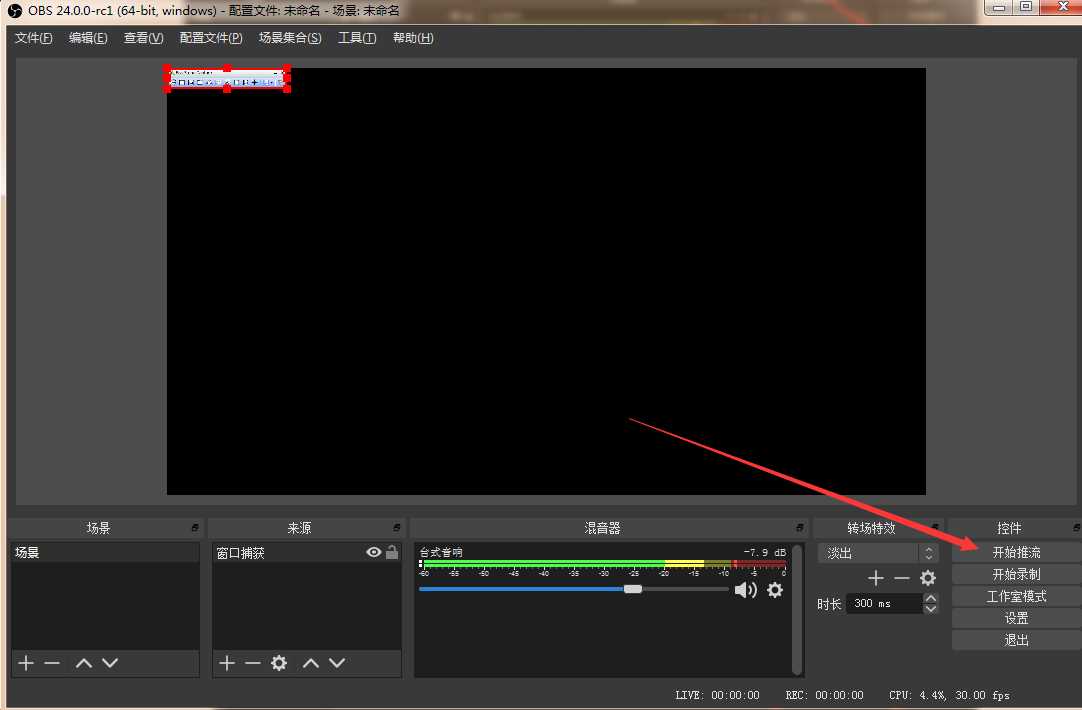This screenshot has height=710, width=1082.
Task: Remove the selected scene with minus icon
Action: [x=52, y=663]
